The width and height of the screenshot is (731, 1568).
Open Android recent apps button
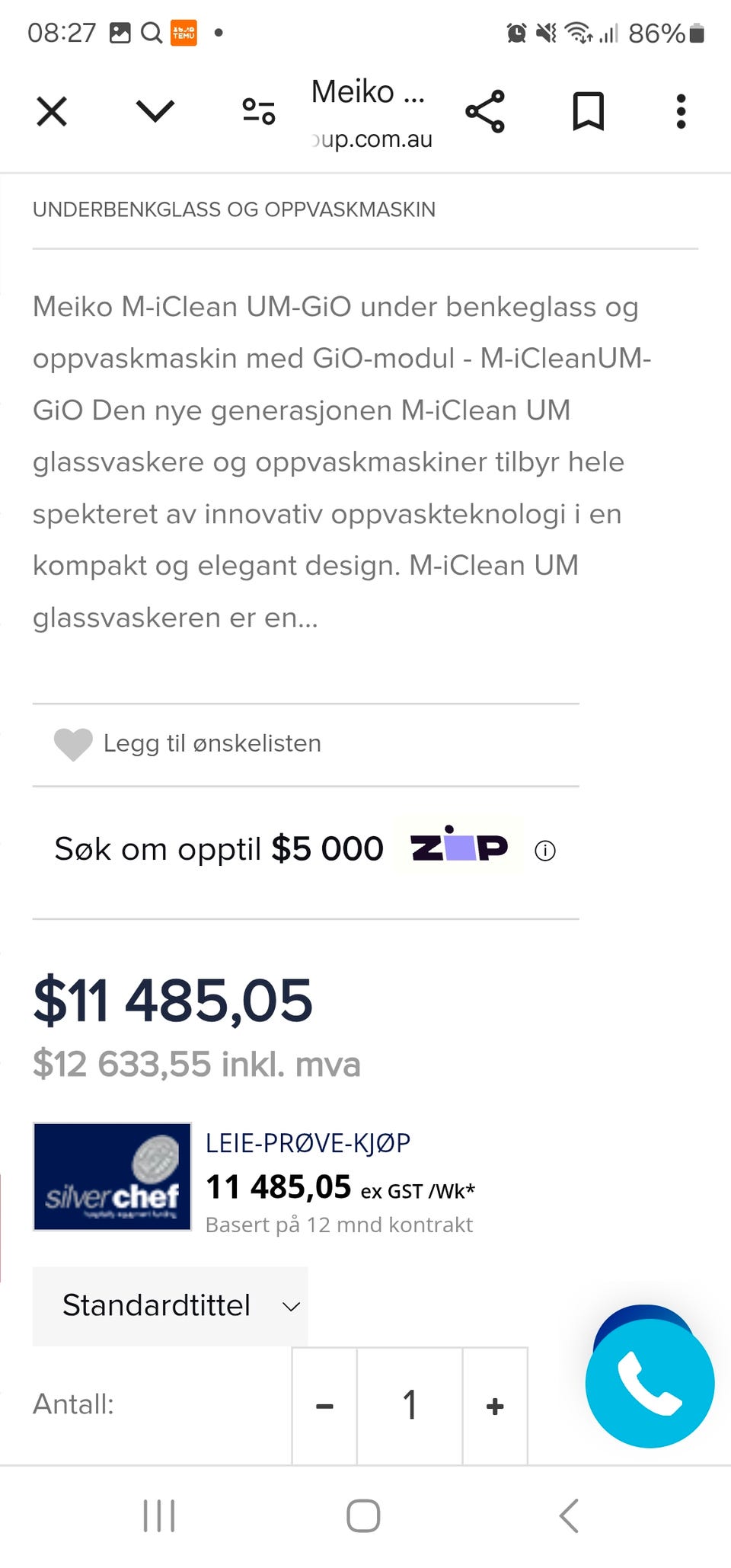159,1515
